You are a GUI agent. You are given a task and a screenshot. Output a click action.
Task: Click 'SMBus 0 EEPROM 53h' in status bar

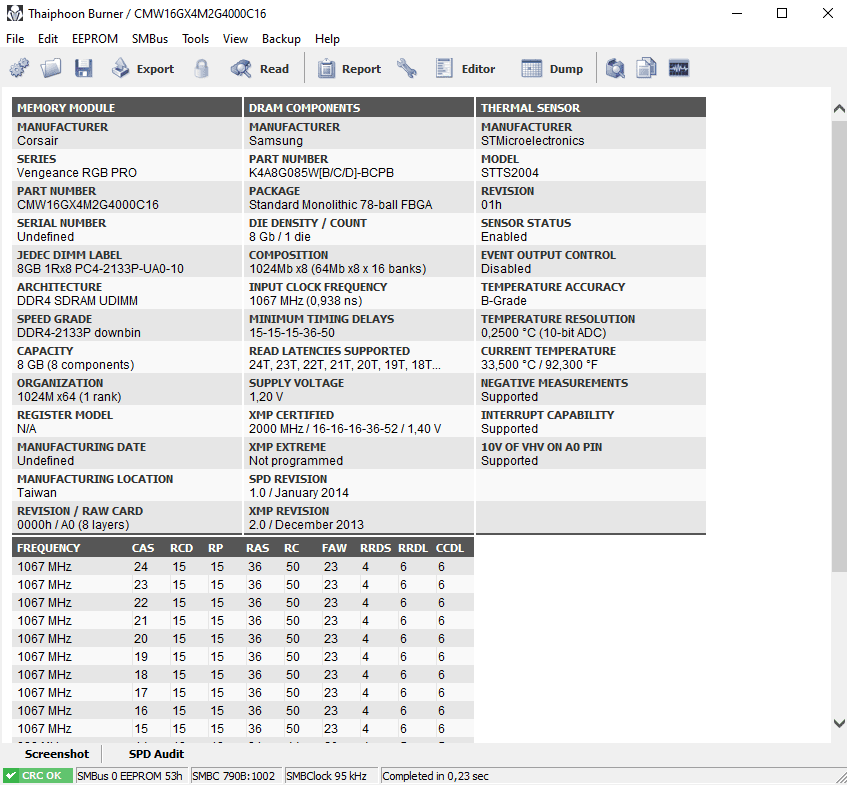[130, 776]
